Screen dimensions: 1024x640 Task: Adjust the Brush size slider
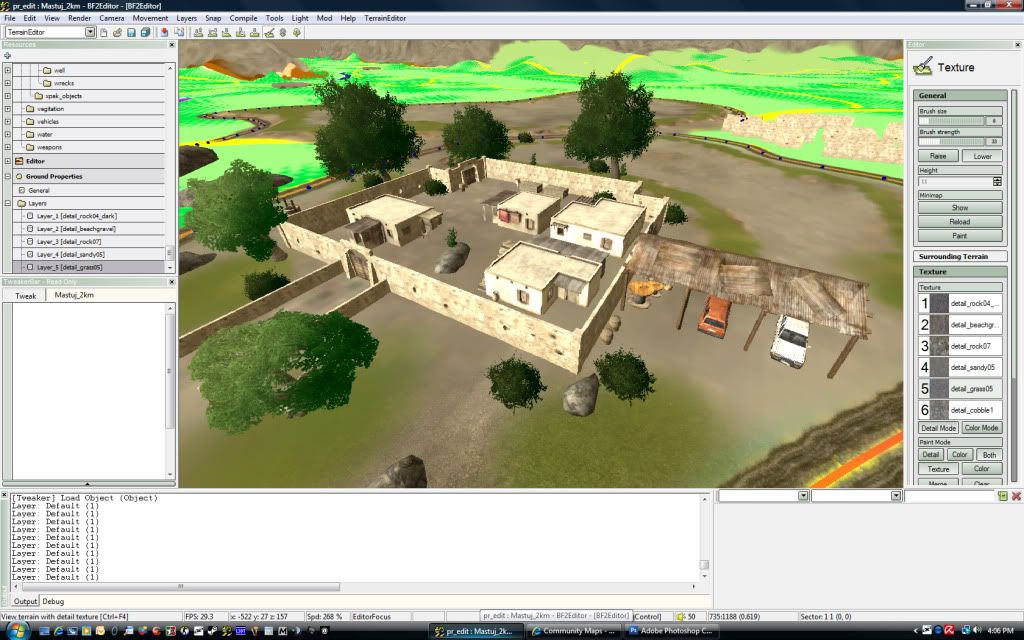click(x=950, y=120)
